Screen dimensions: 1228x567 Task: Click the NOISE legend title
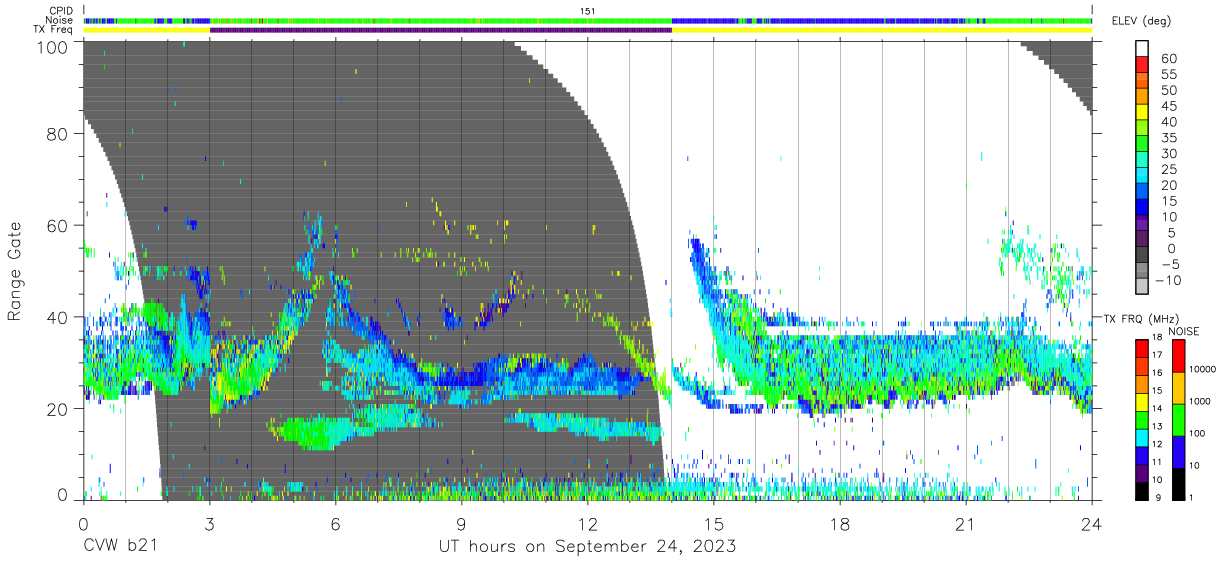pyautogui.click(x=1182, y=331)
